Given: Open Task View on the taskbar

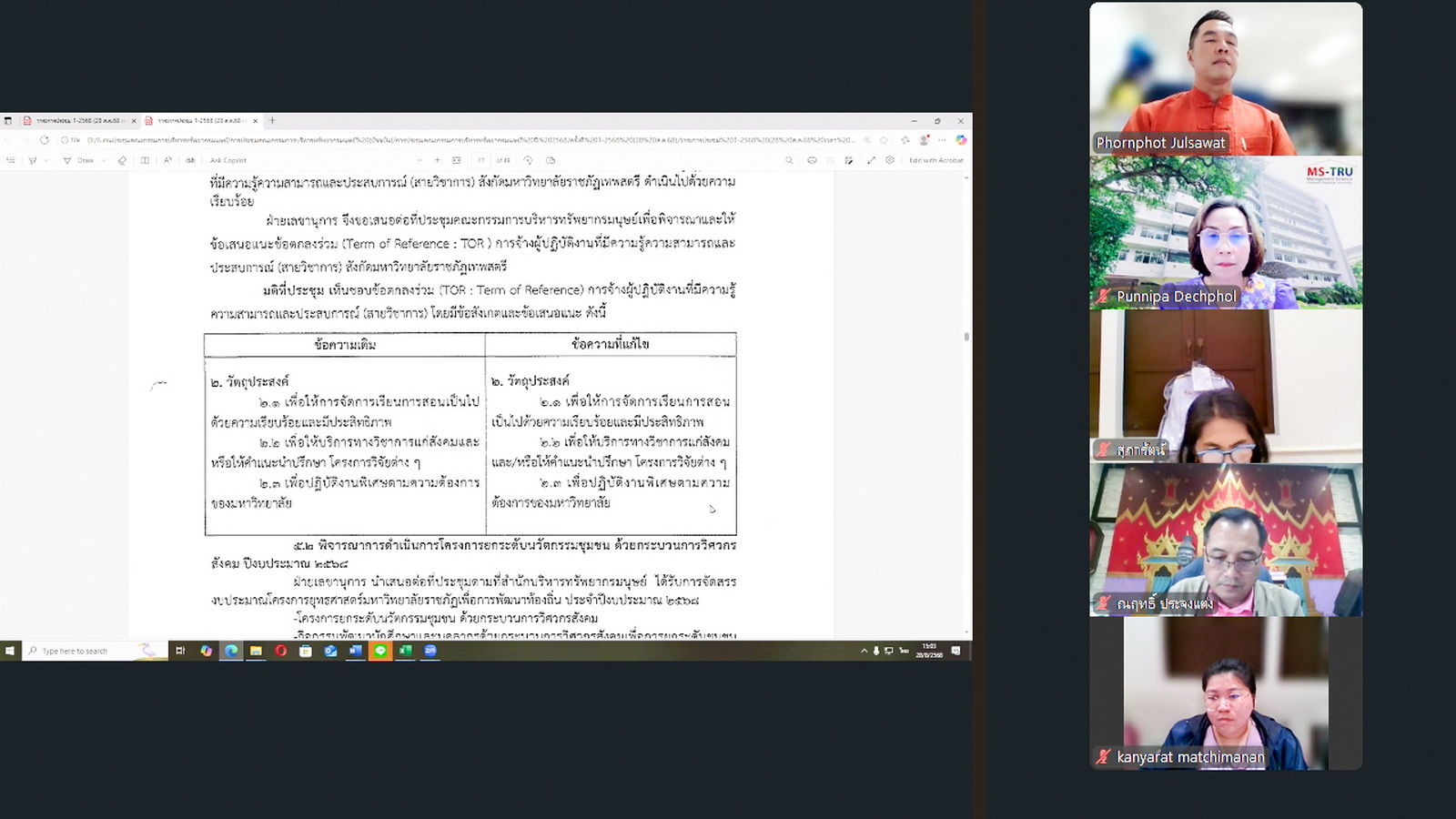Looking at the screenshot, I should 180,651.
